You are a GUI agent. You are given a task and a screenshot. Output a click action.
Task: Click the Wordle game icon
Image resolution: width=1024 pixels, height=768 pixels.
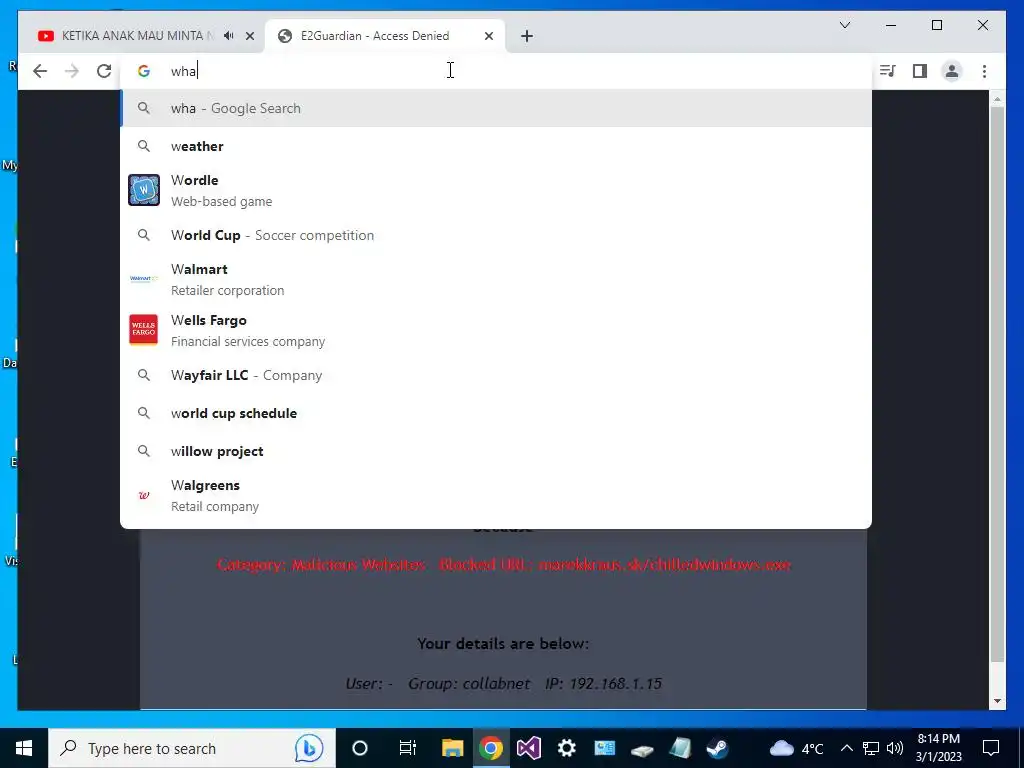pyautogui.click(x=144, y=190)
